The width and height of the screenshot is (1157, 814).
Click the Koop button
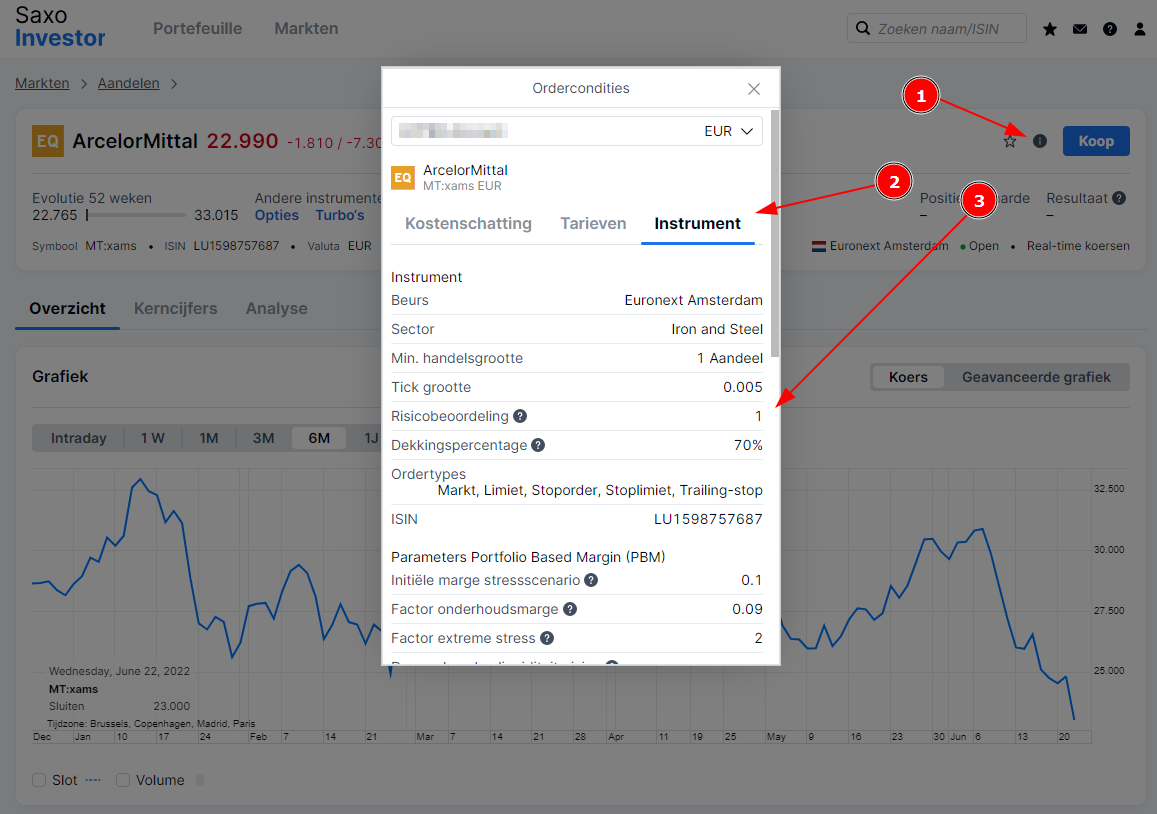coord(1096,141)
